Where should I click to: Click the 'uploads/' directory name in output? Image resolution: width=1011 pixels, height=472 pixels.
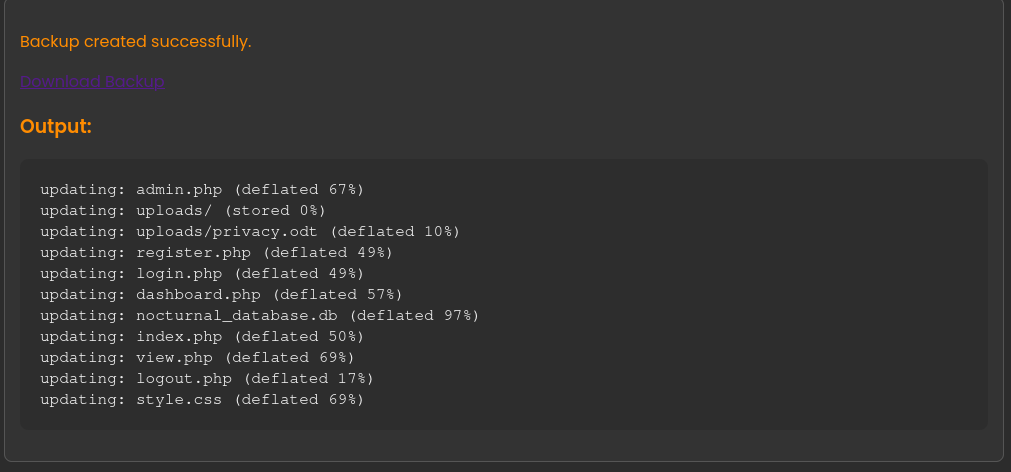pos(175,210)
